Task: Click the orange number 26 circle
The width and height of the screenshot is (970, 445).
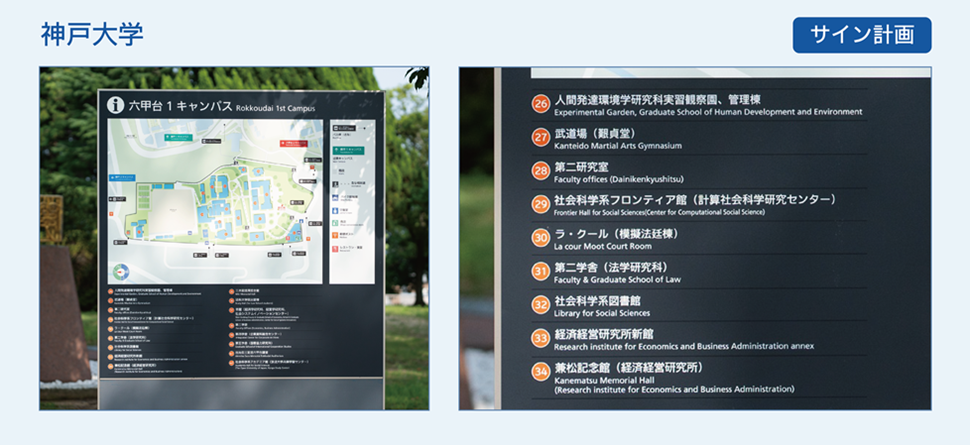Action: pos(540,104)
